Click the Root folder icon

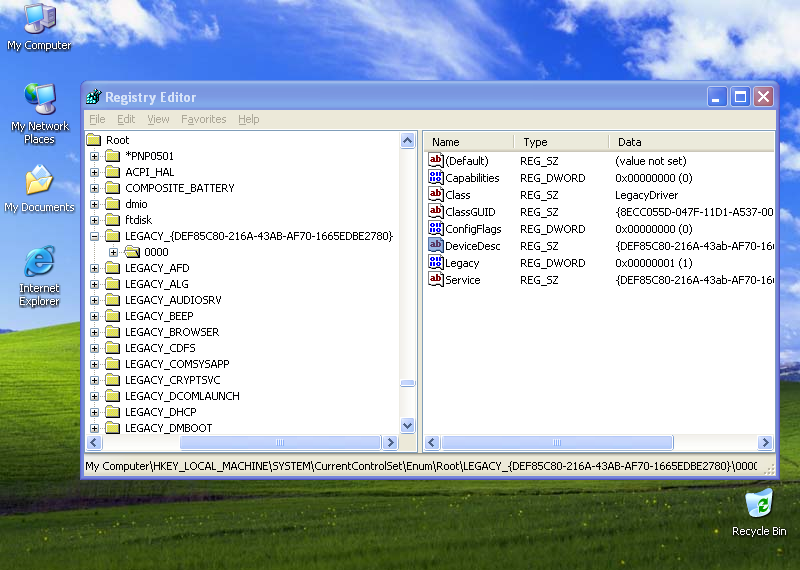(93, 140)
